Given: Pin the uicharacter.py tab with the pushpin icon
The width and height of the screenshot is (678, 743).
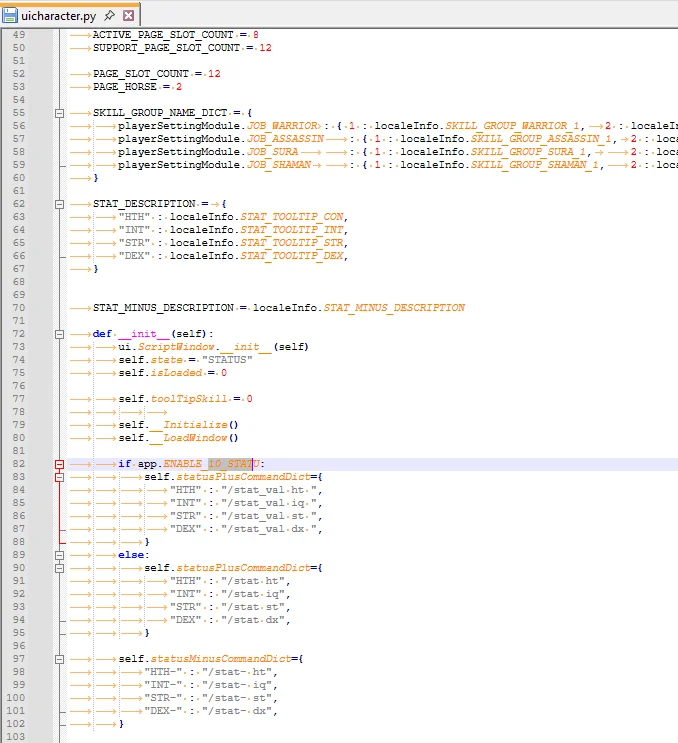Looking at the screenshot, I should pyautogui.click(x=109, y=16).
